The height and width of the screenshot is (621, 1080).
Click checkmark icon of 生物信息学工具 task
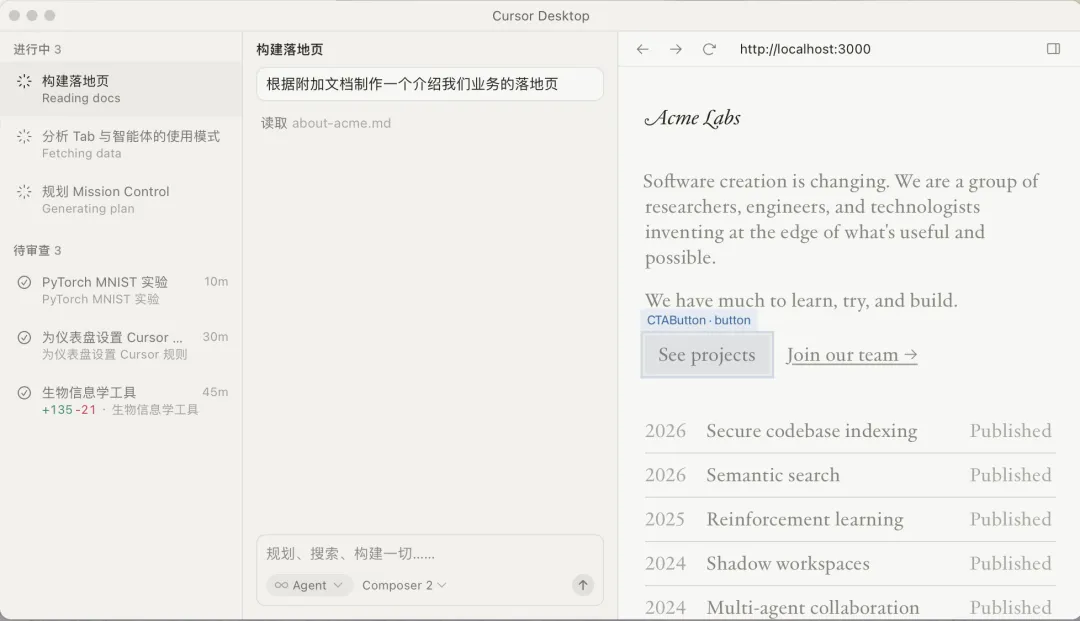tap(24, 392)
